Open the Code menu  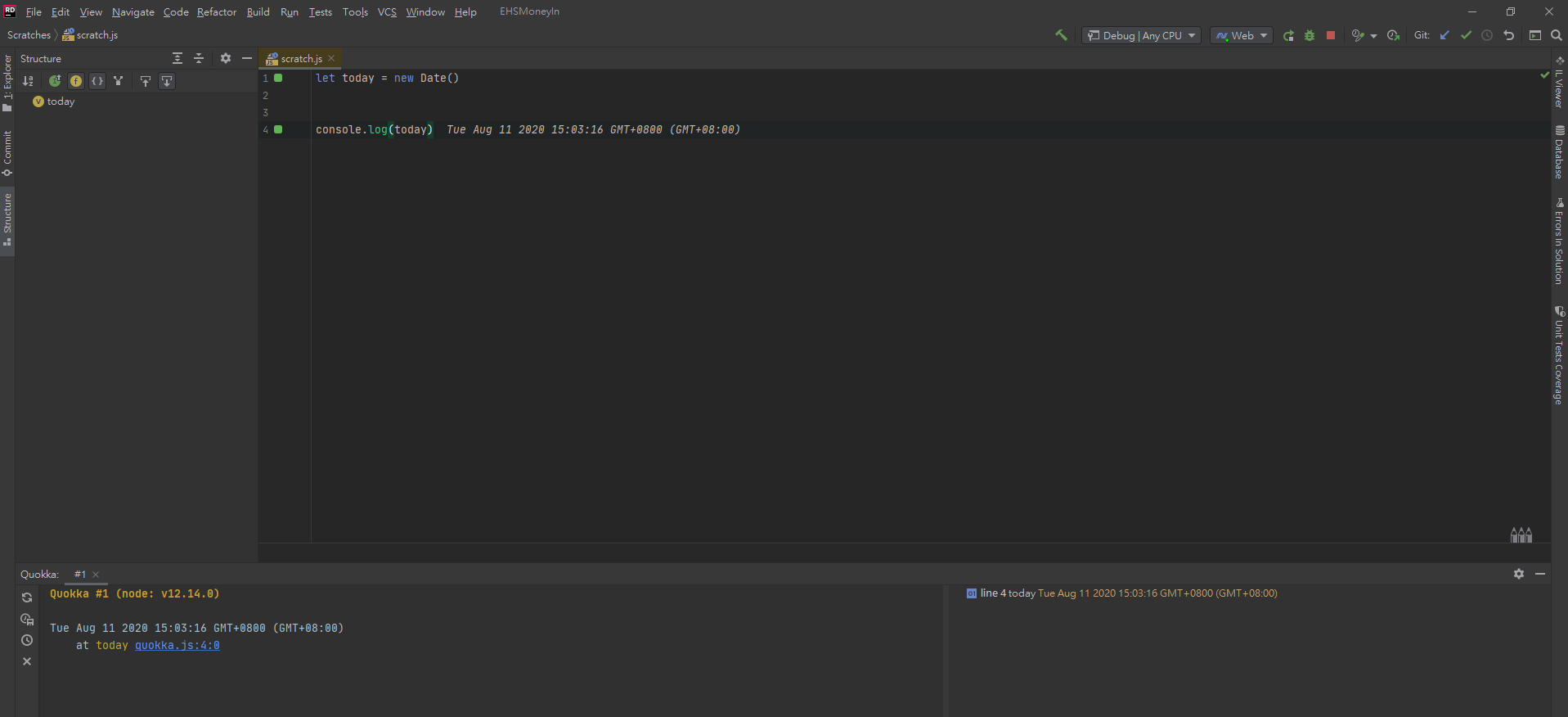pyautogui.click(x=176, y=12)
